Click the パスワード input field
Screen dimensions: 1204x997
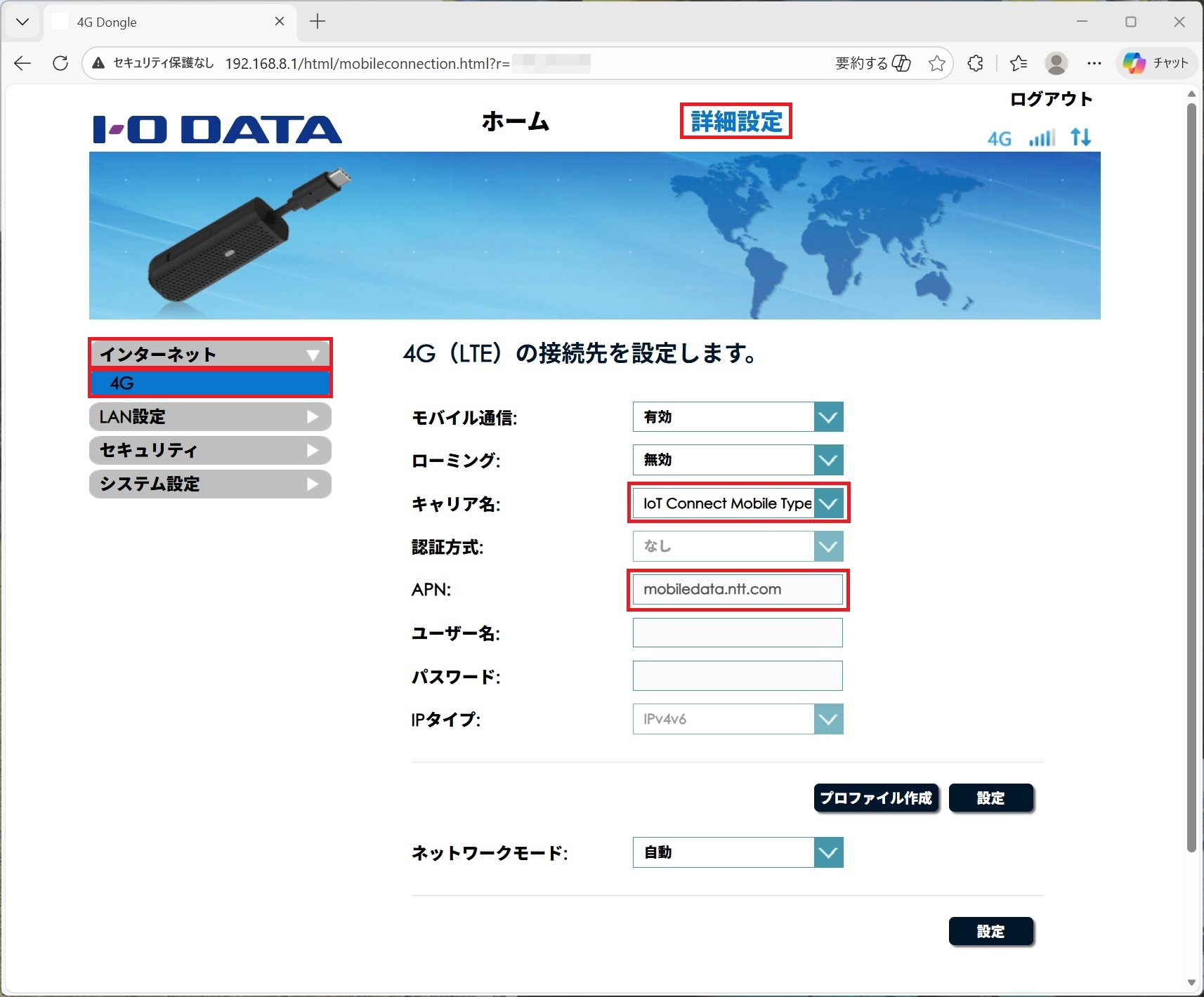click(x=738, y=675)
